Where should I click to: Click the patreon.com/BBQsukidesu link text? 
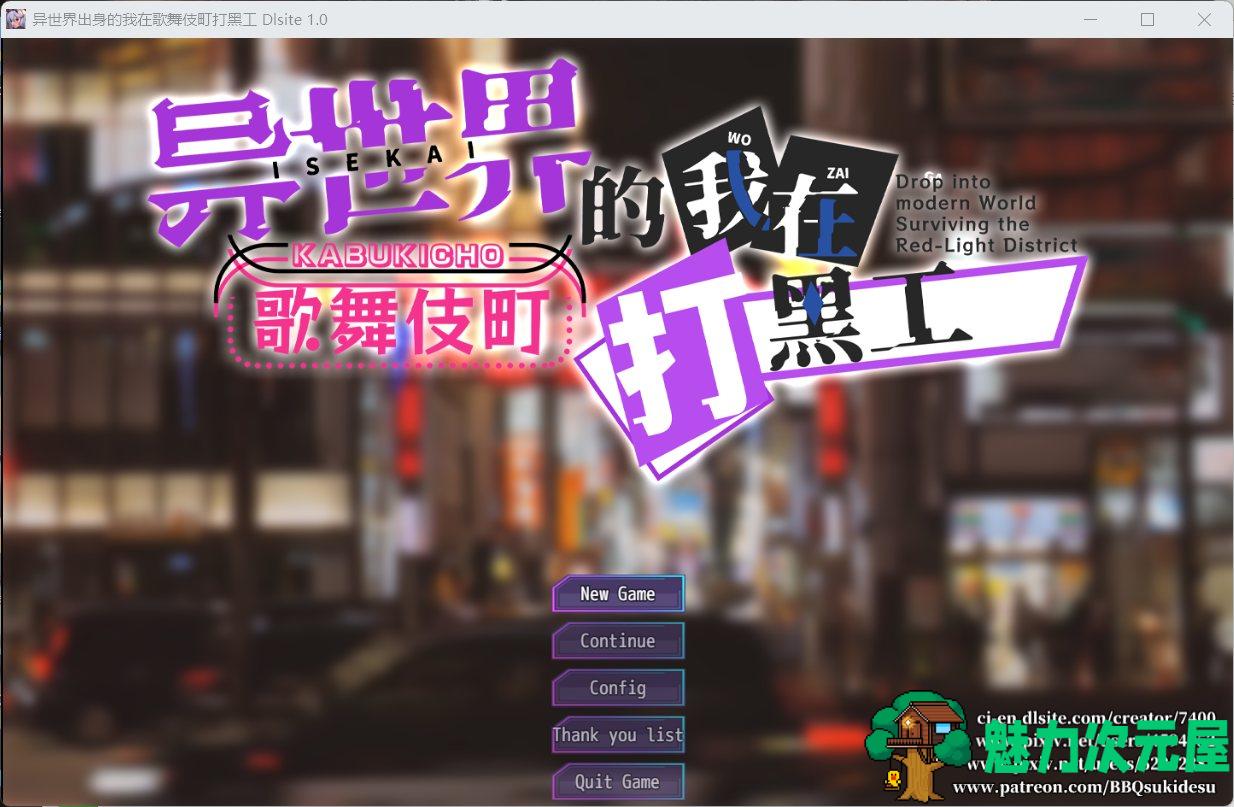click(1085, 789)
